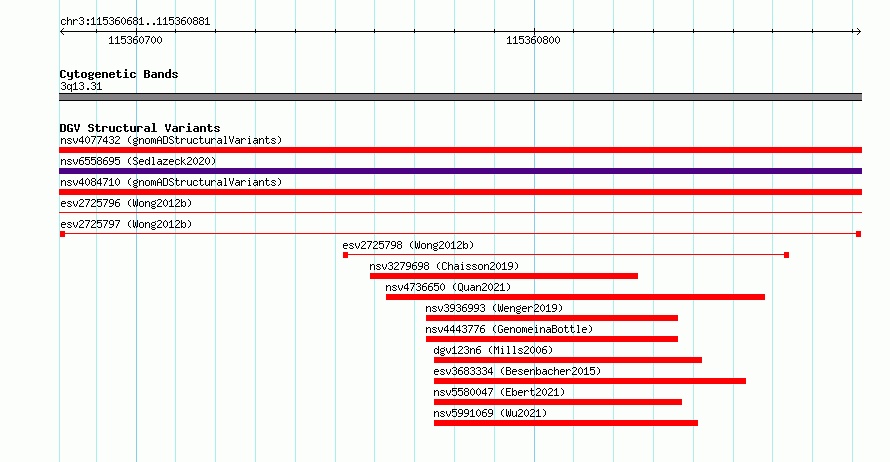Click the red bar of nsv3279698
The height and width of the screenshot is (462, 890).
tap(504, 276)
